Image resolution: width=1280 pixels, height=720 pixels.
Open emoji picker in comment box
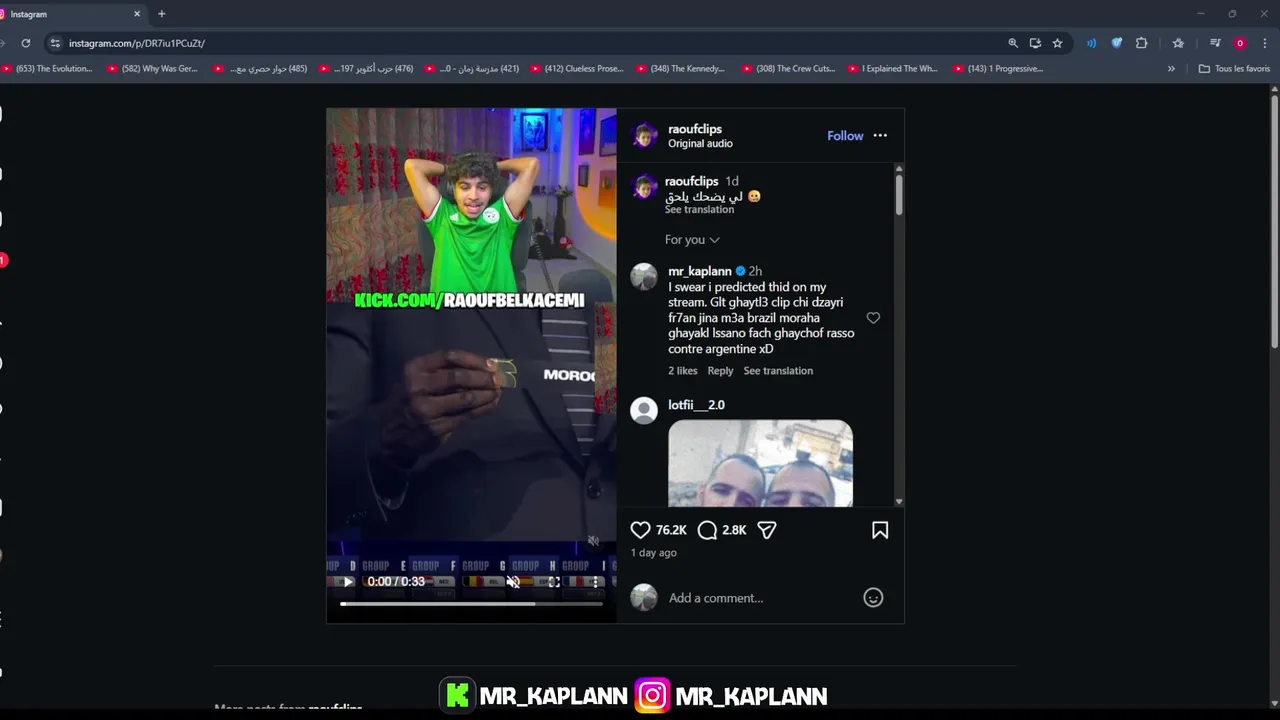[873, 598]
